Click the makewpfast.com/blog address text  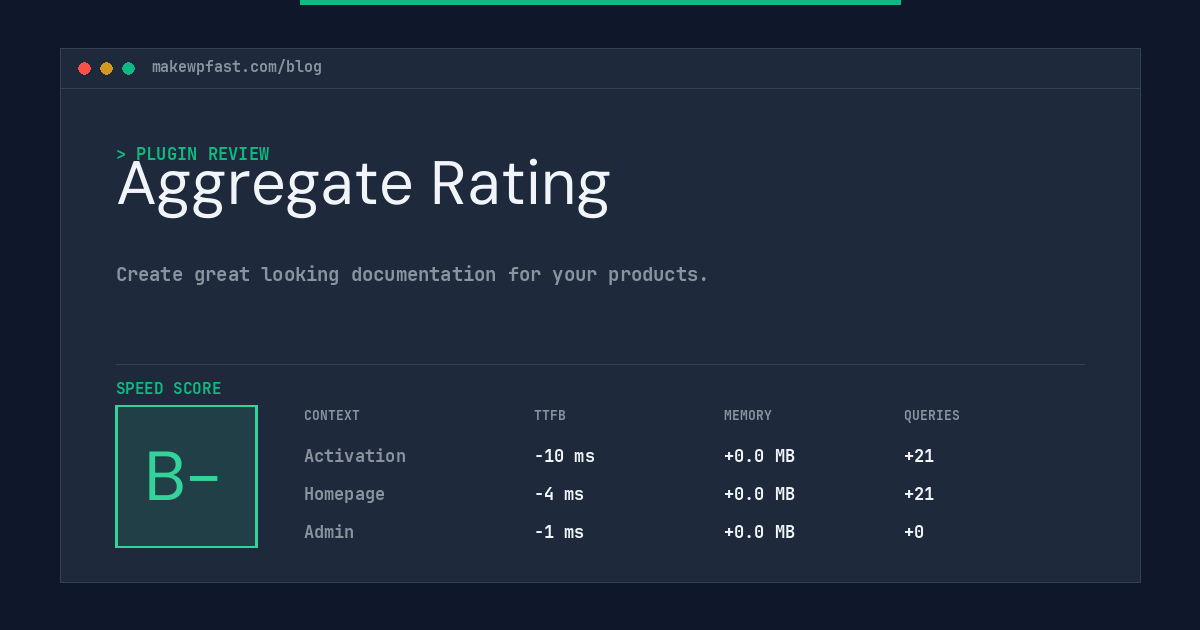coord(237,67)
